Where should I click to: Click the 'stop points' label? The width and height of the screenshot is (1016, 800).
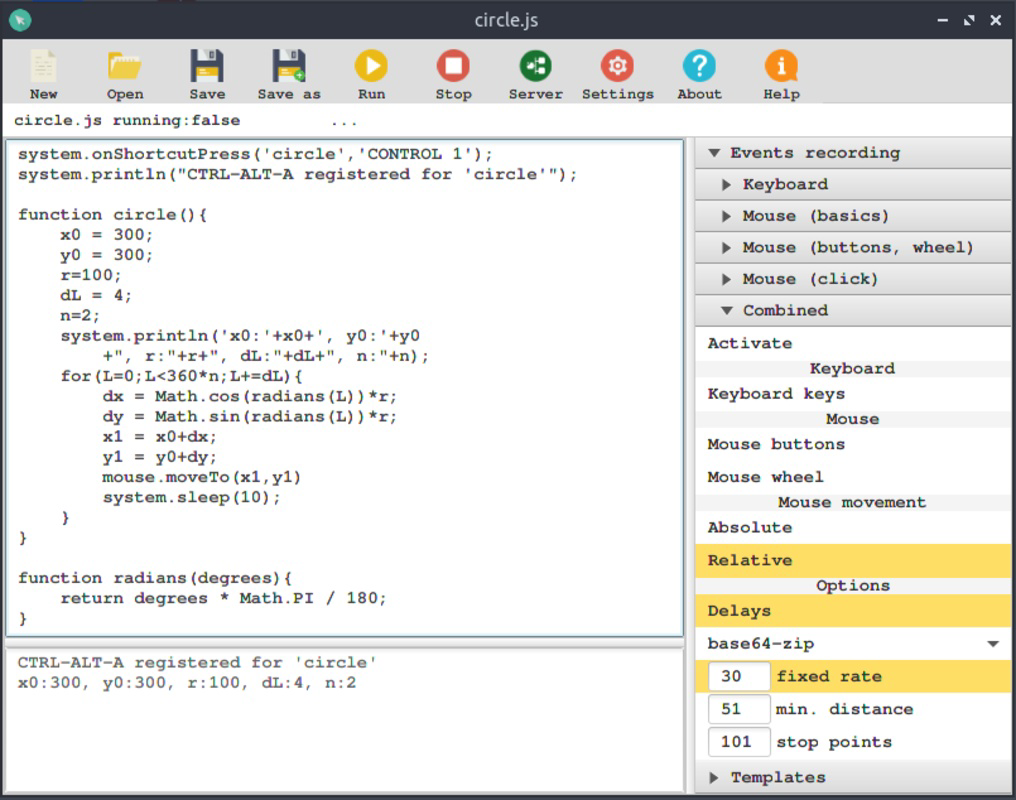[834, 742]
